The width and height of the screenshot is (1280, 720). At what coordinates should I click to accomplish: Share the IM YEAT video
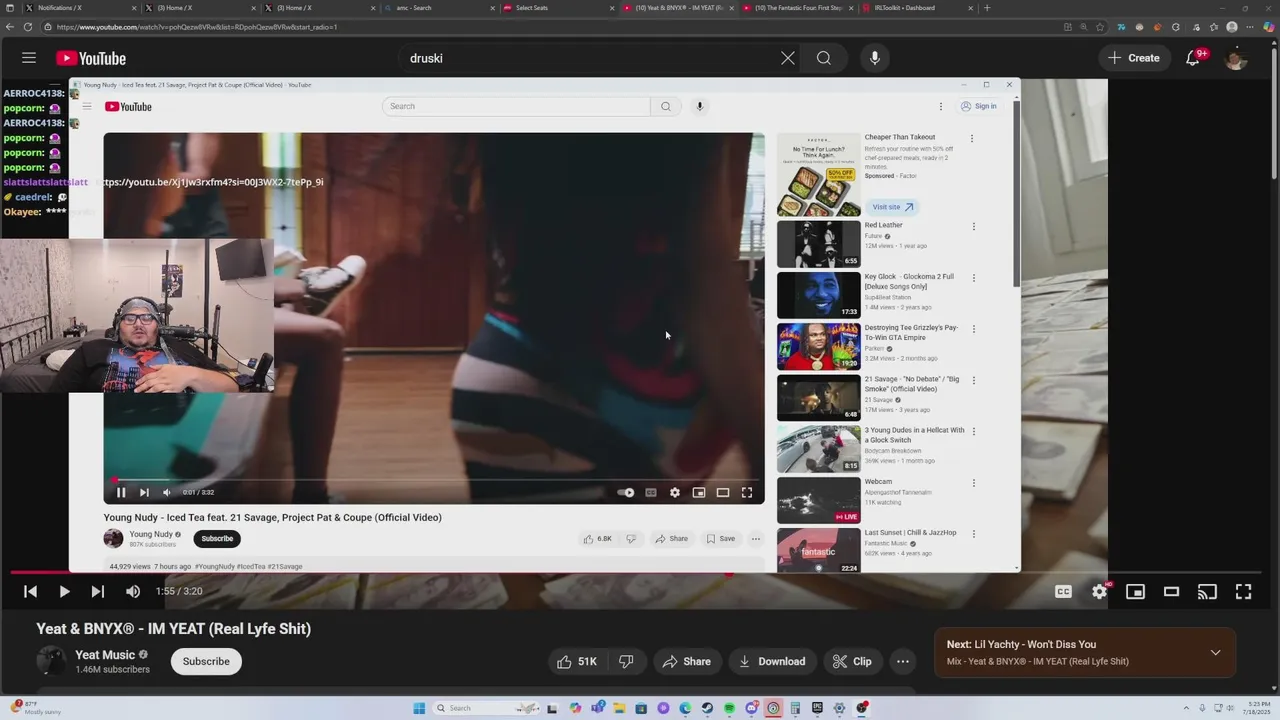pos(687,661)
